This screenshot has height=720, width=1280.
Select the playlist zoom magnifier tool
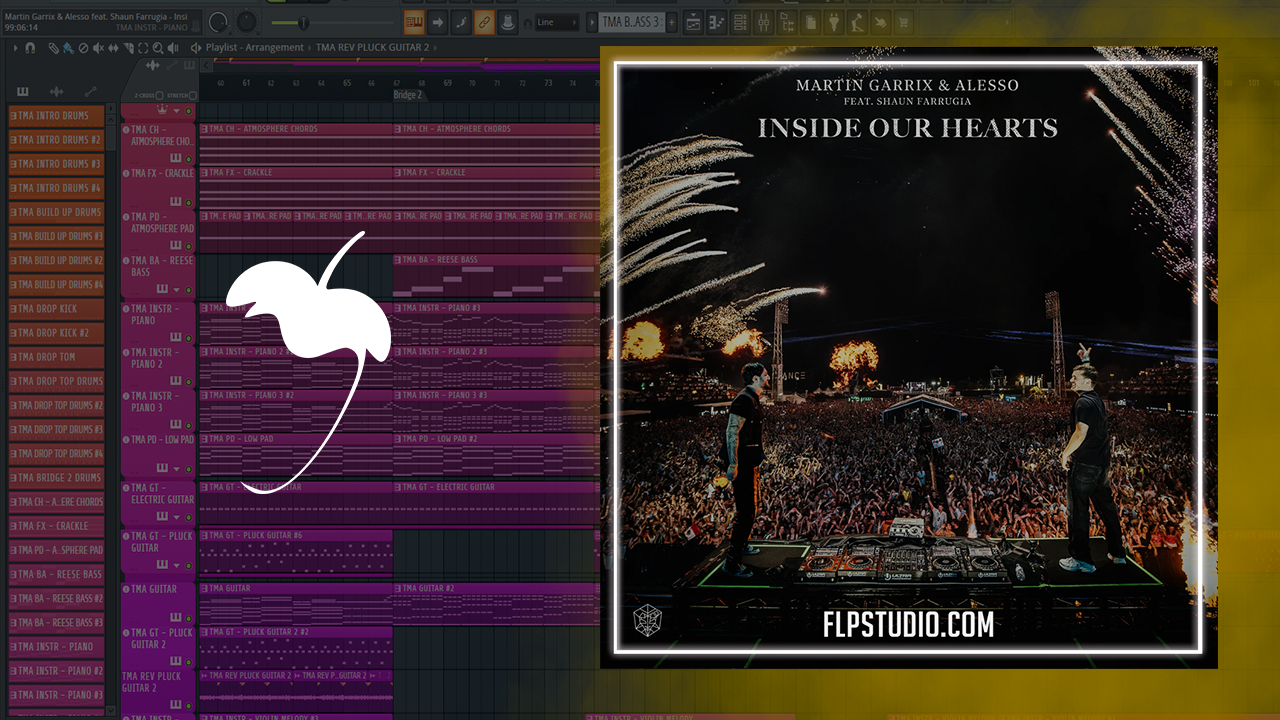[x=158, y=48]
